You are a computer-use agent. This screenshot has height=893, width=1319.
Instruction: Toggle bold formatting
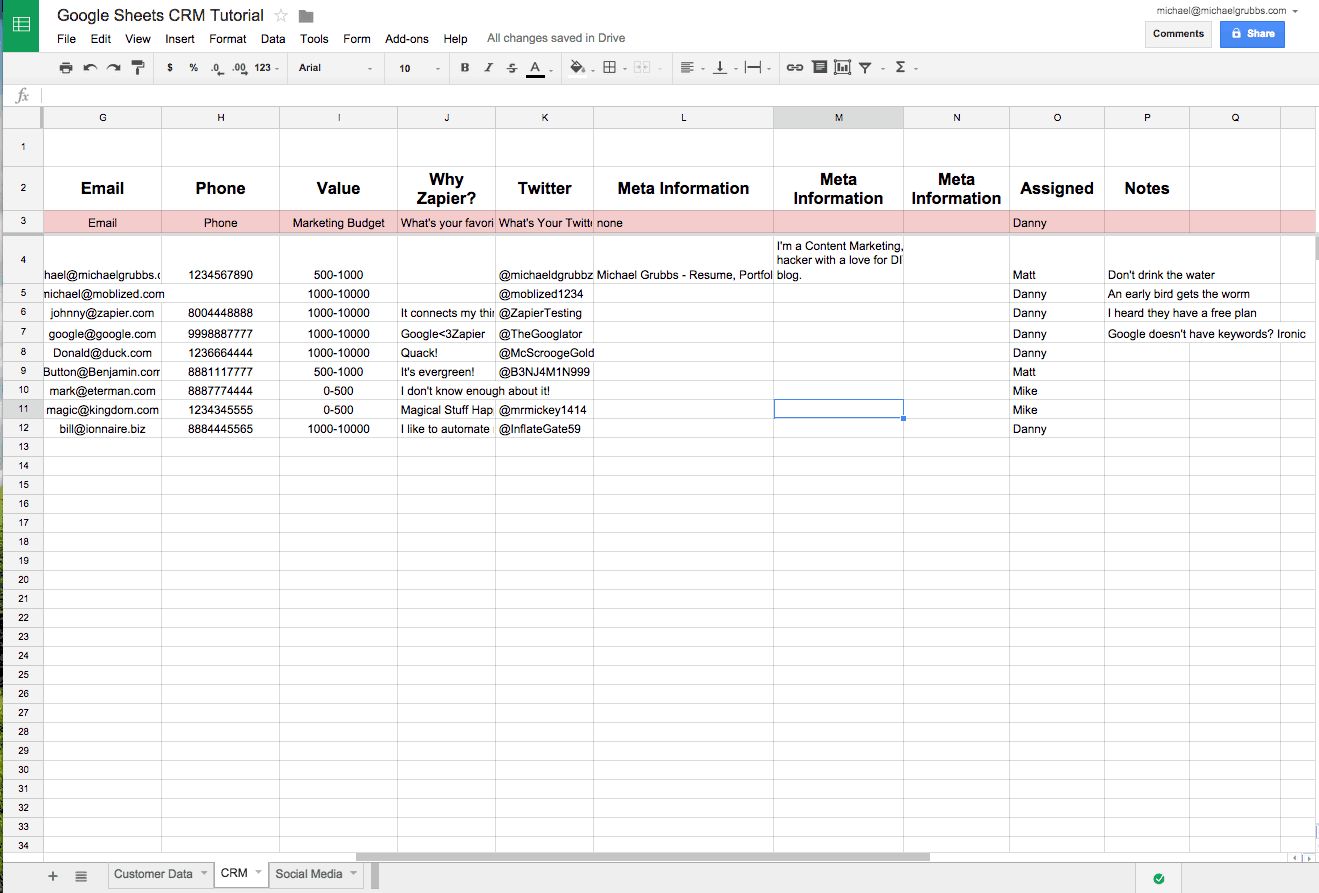(464, 67)
